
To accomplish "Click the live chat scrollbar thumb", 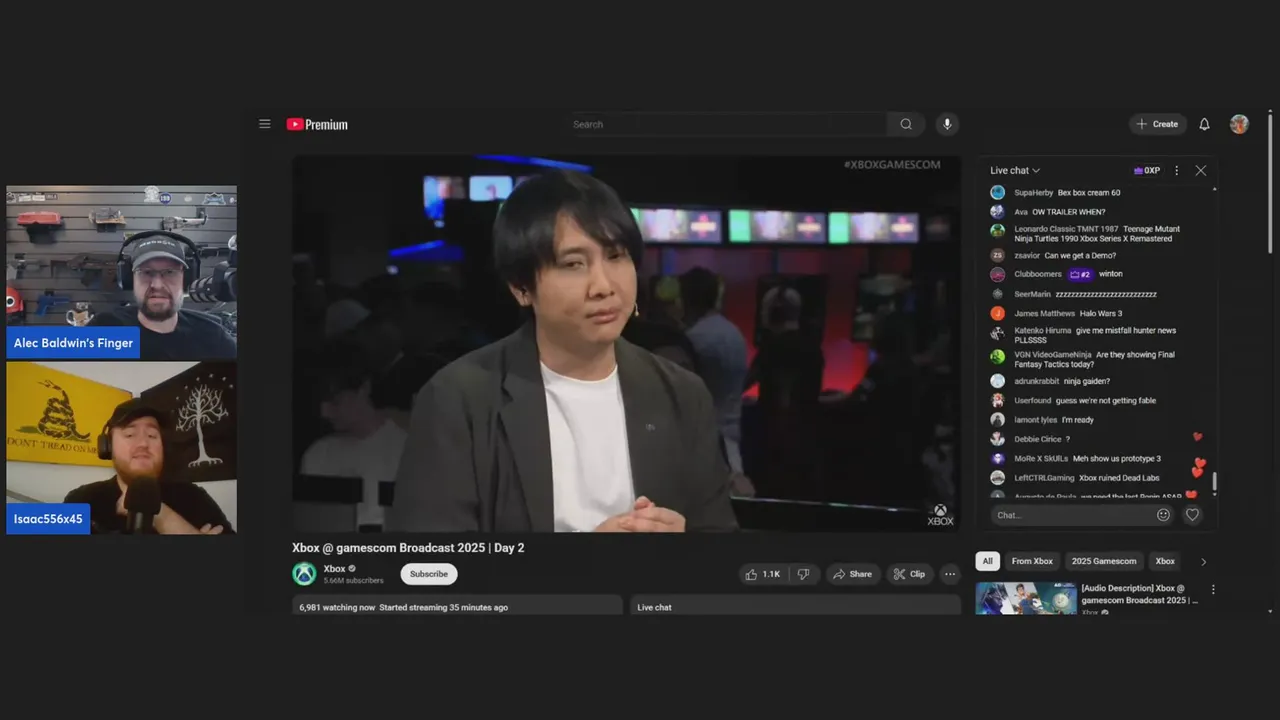I will coord(1215,482).
